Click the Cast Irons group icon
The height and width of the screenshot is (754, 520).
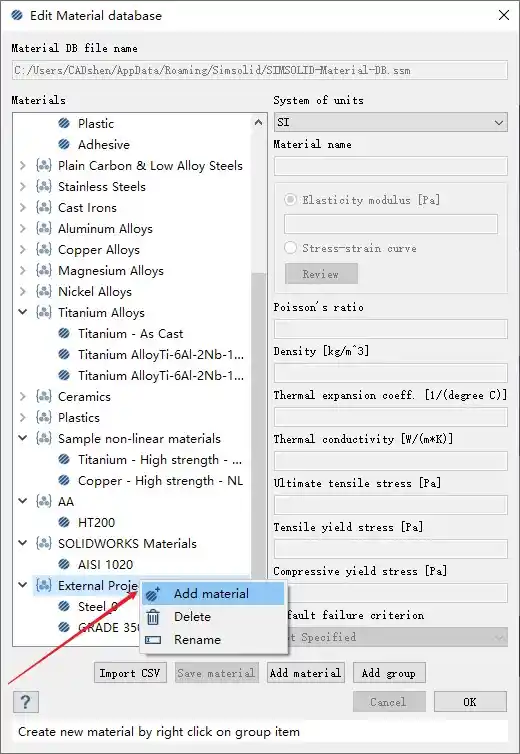click(x=44, y=208)
